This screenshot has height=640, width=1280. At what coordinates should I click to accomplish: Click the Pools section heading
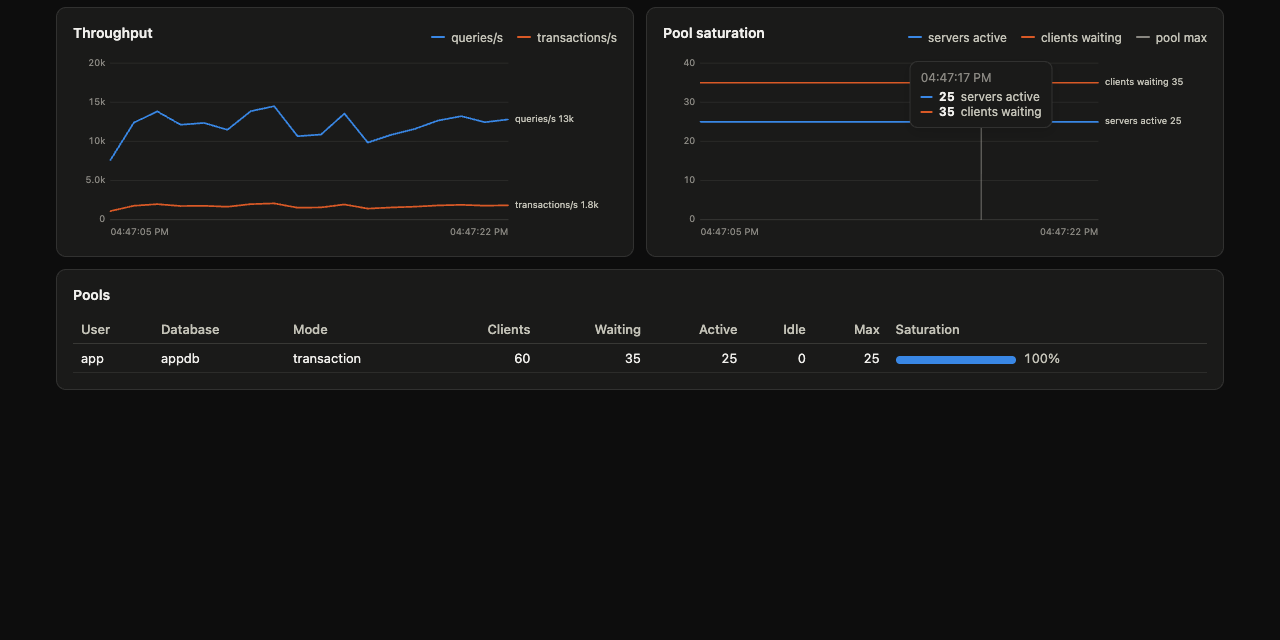pos(92,295)
